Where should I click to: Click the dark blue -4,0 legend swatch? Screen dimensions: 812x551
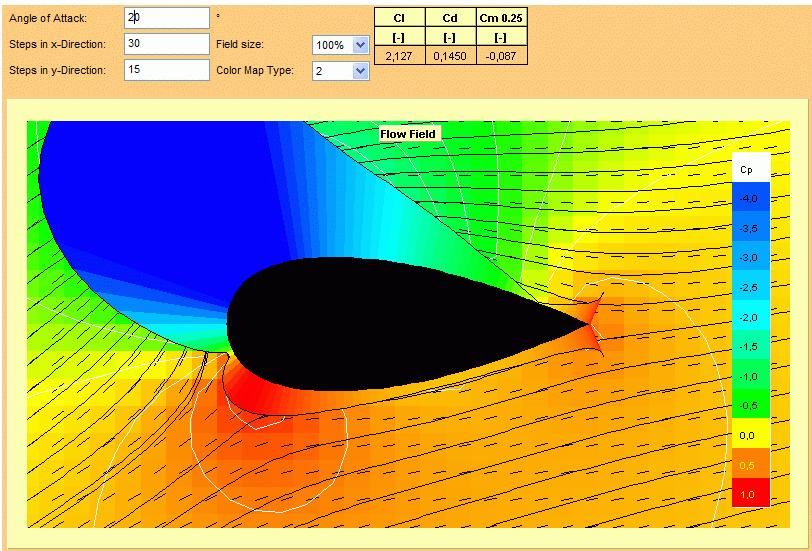pos(749,199)
